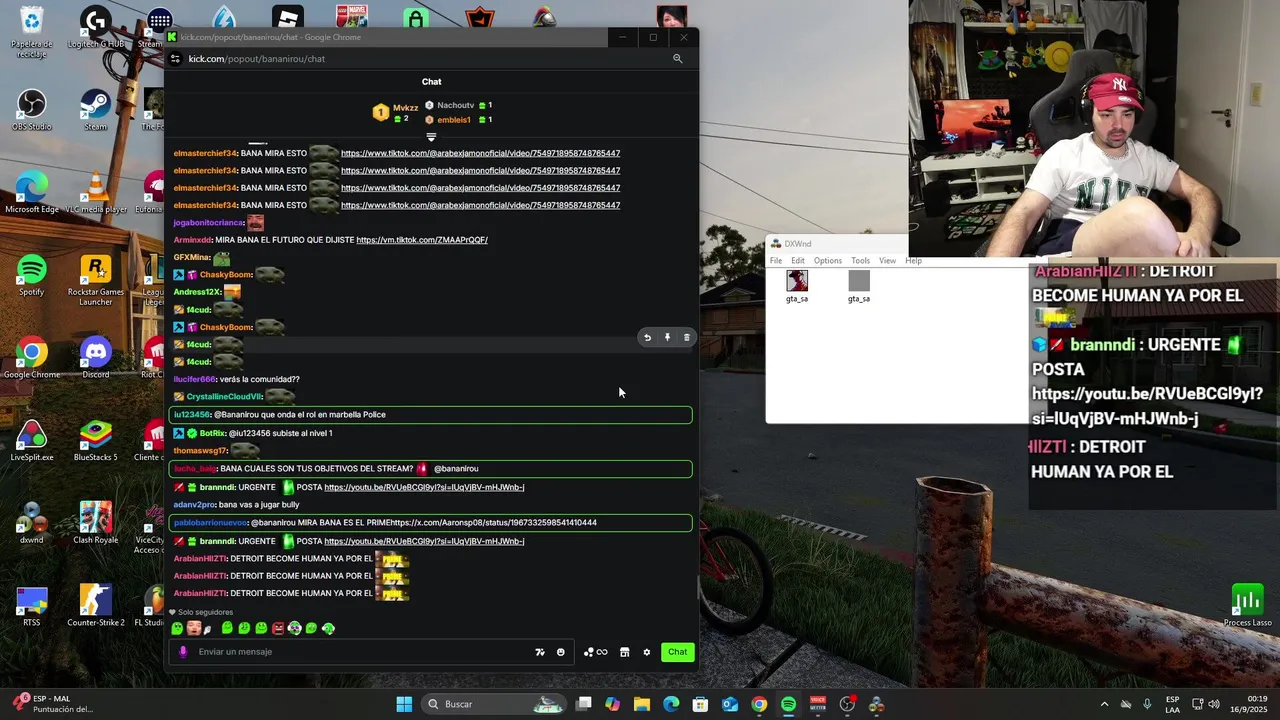Click the channel points infinity icon

click(x=596, y=652)
